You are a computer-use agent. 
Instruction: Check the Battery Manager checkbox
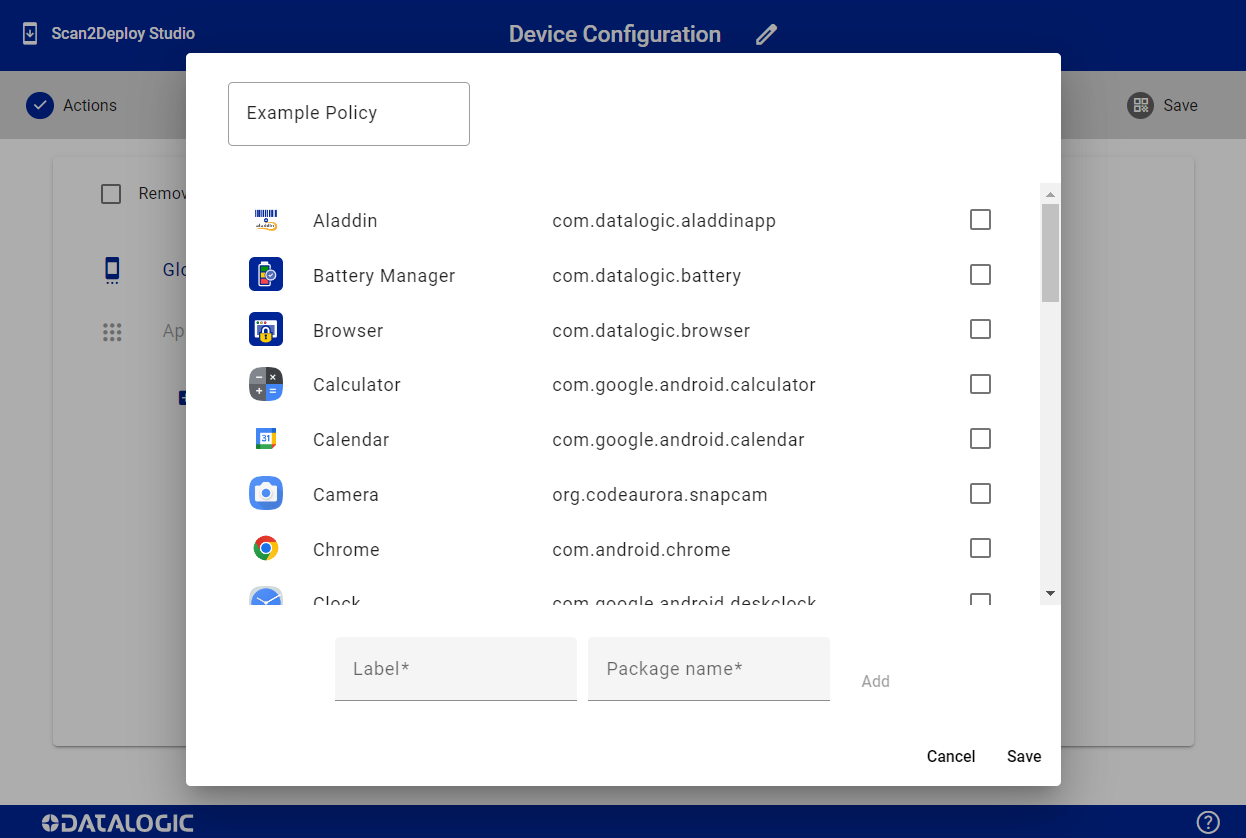[x=981, y=275]
